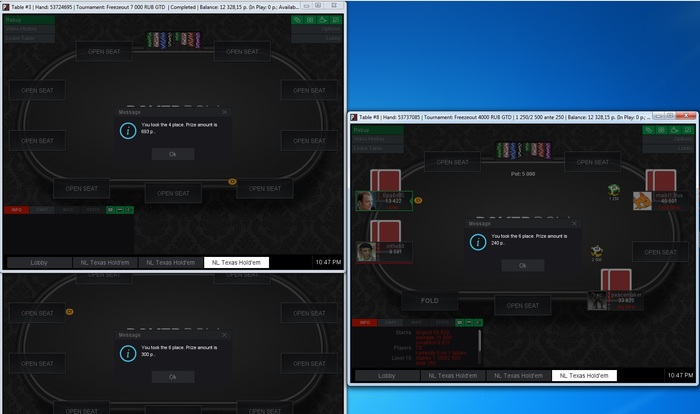Click the thumbs-up style icon in Table #3

(323, 20)
